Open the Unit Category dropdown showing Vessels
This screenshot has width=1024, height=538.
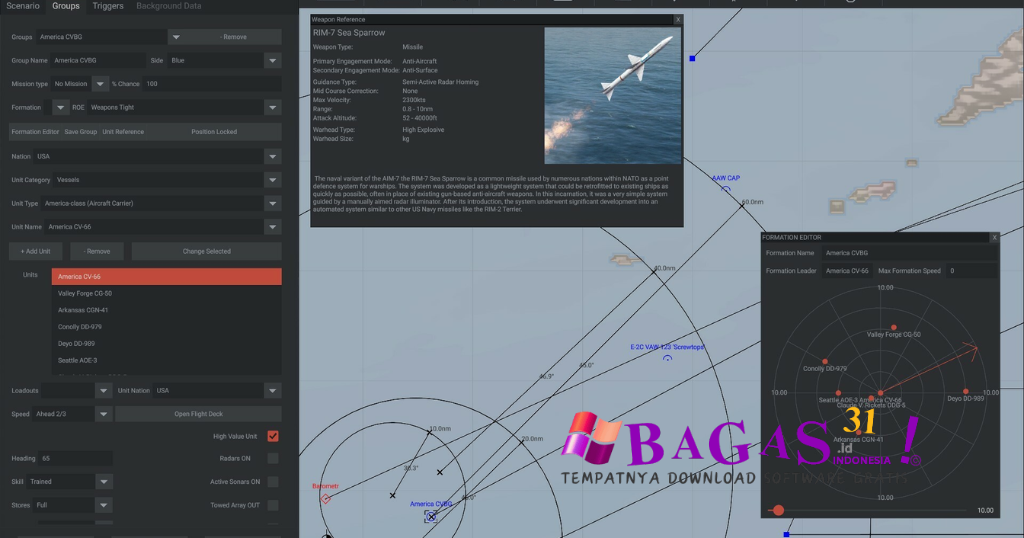272,180
